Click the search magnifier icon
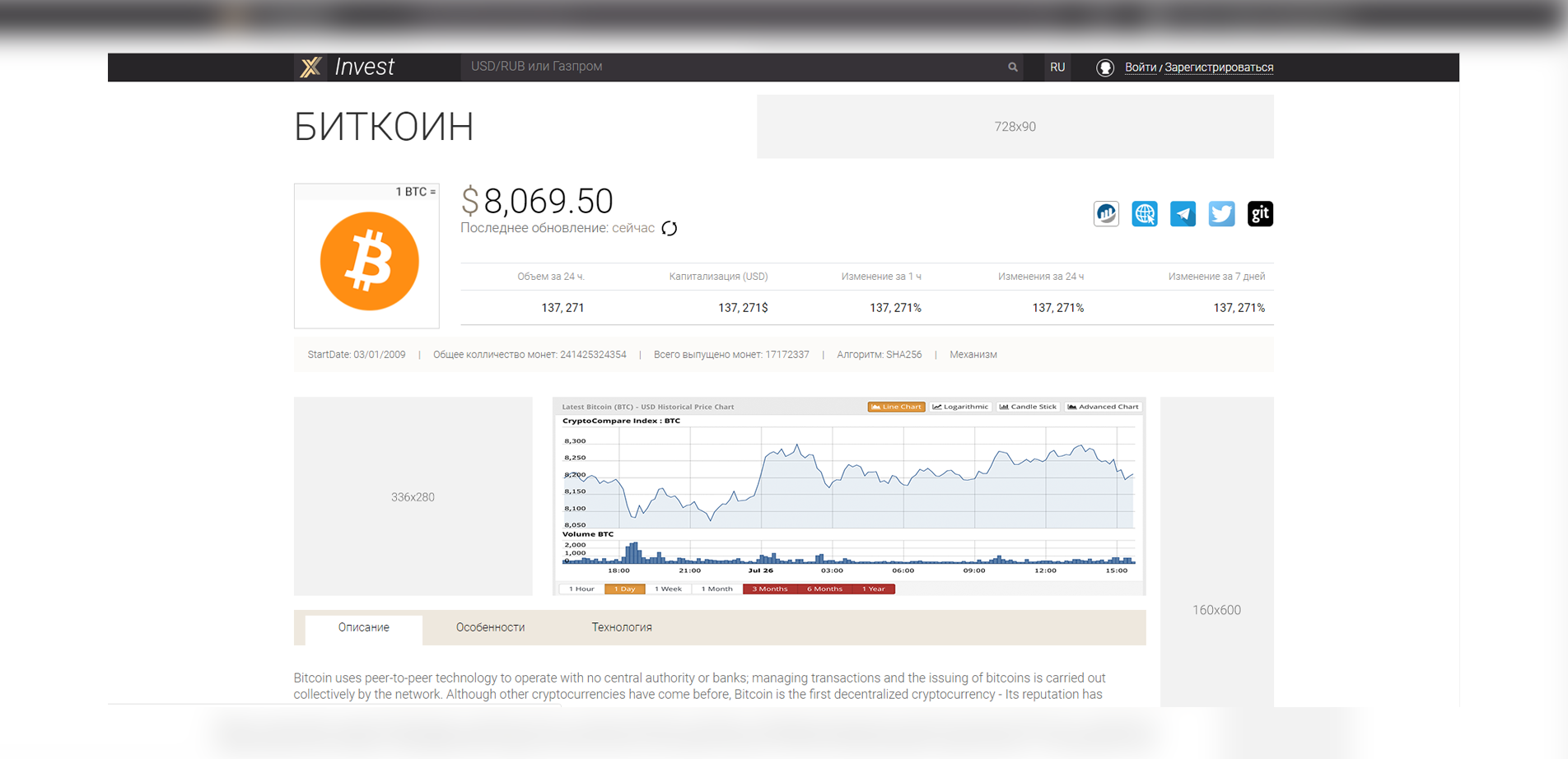This screenshot has width=1568, height=759. pyautogui.click(x=1013, y=68)
